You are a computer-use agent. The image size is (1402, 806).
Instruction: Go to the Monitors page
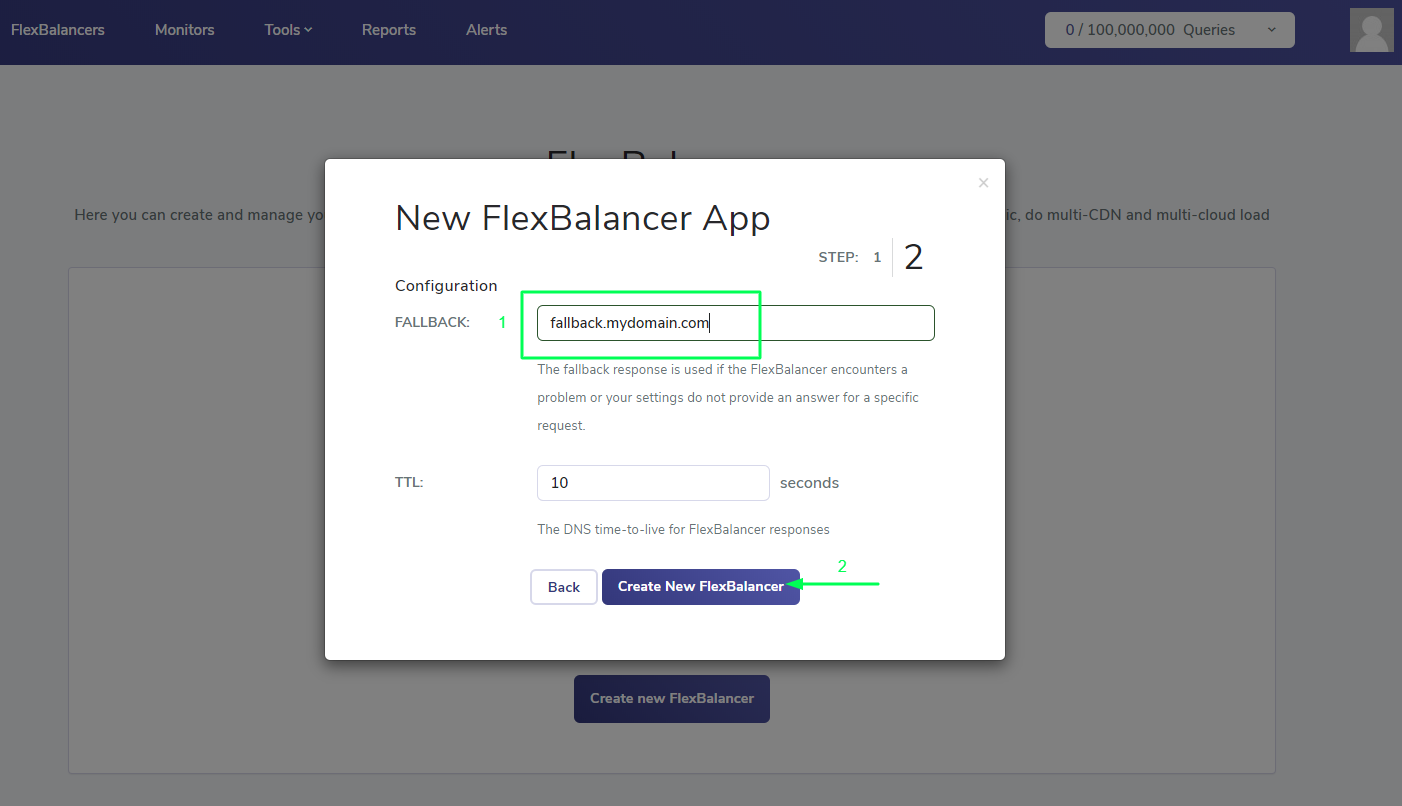point(185,30)
